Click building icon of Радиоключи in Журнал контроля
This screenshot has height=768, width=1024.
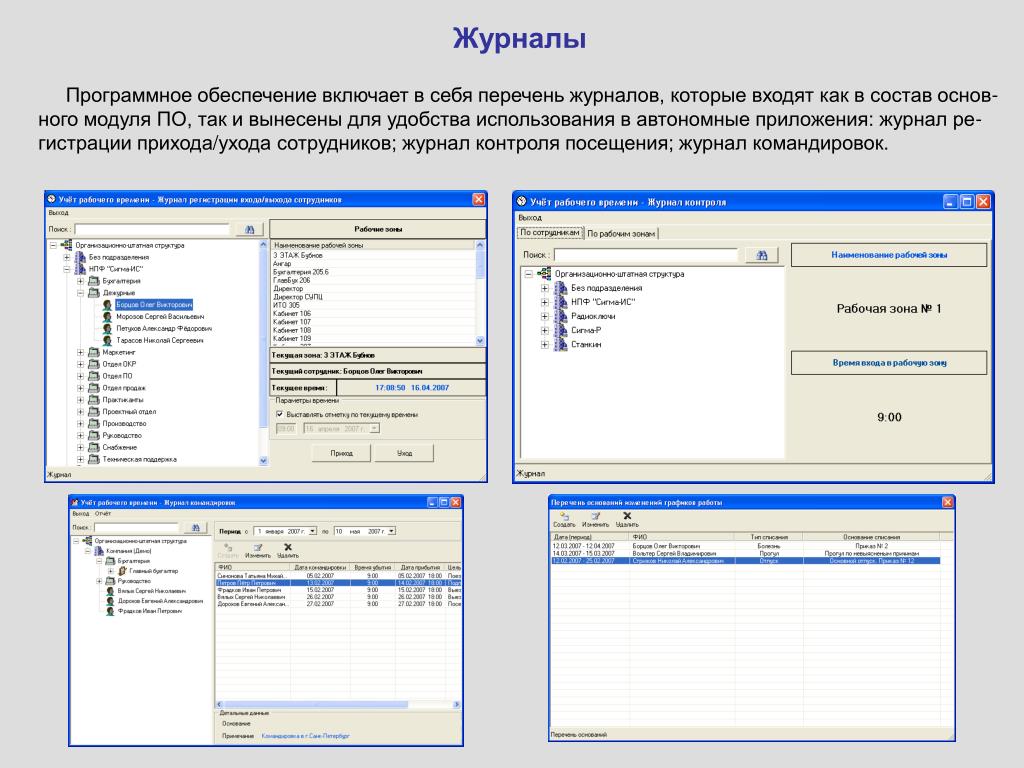click(x=560, y=316)
